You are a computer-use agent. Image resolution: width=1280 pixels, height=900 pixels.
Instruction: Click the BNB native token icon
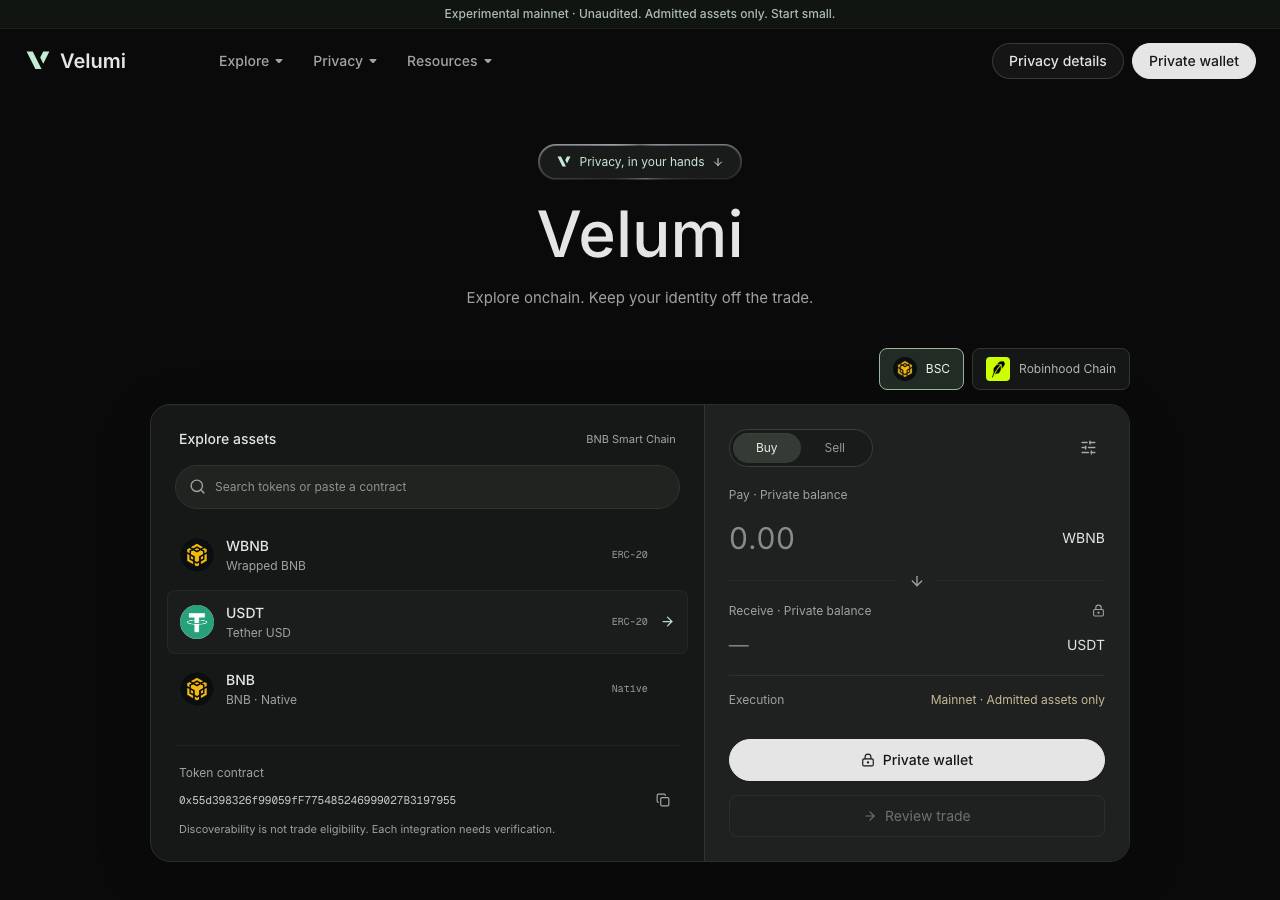point(197,689)
